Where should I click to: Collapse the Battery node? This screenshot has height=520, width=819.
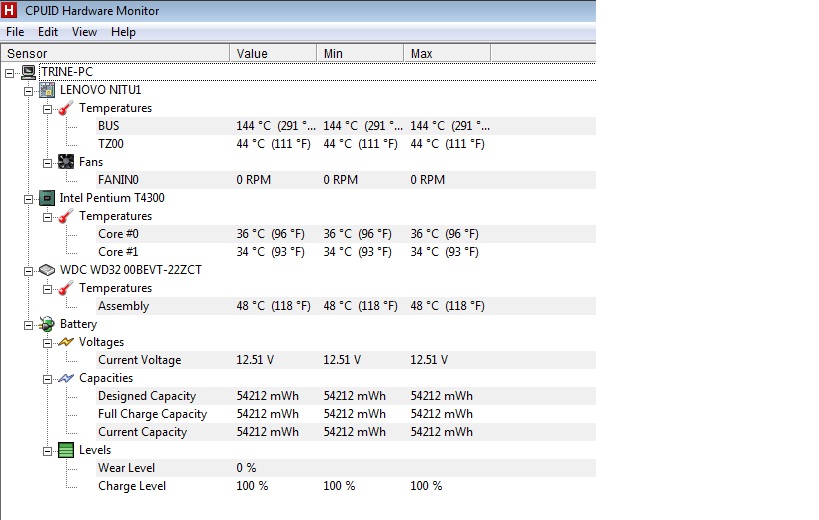(28, 325)
